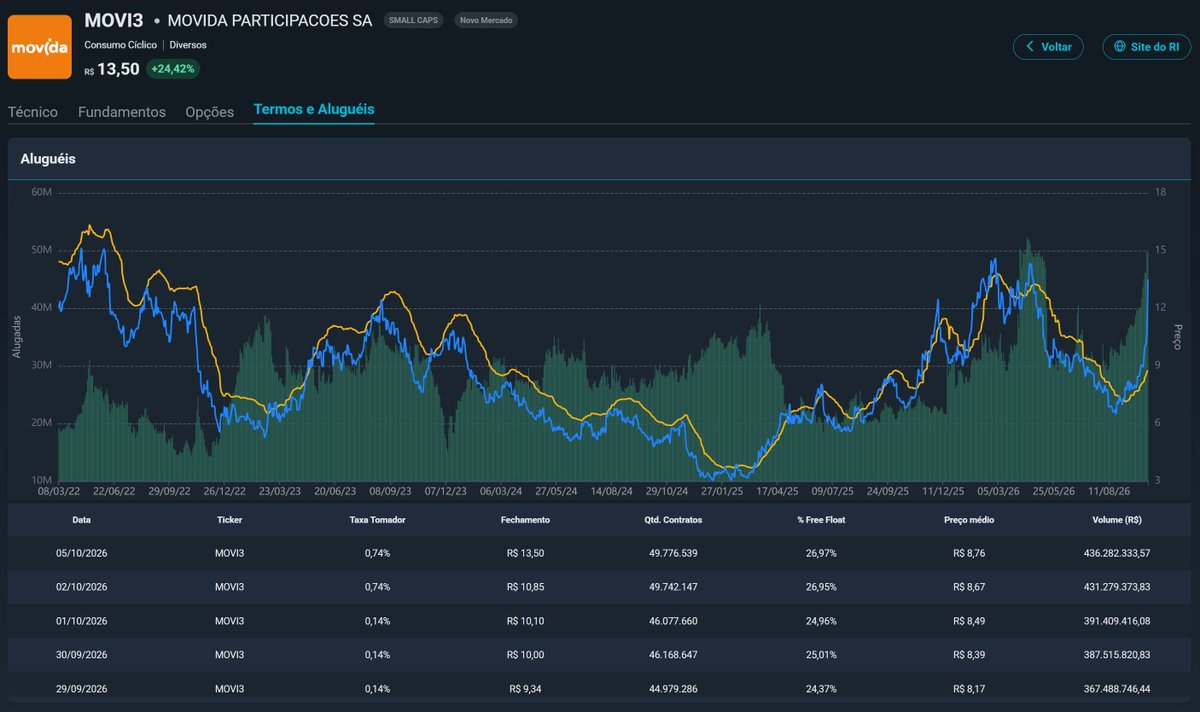The image size is (1200, 712).
Task: Open the Fundamentos tab
Action: click(x=122, y=112)
